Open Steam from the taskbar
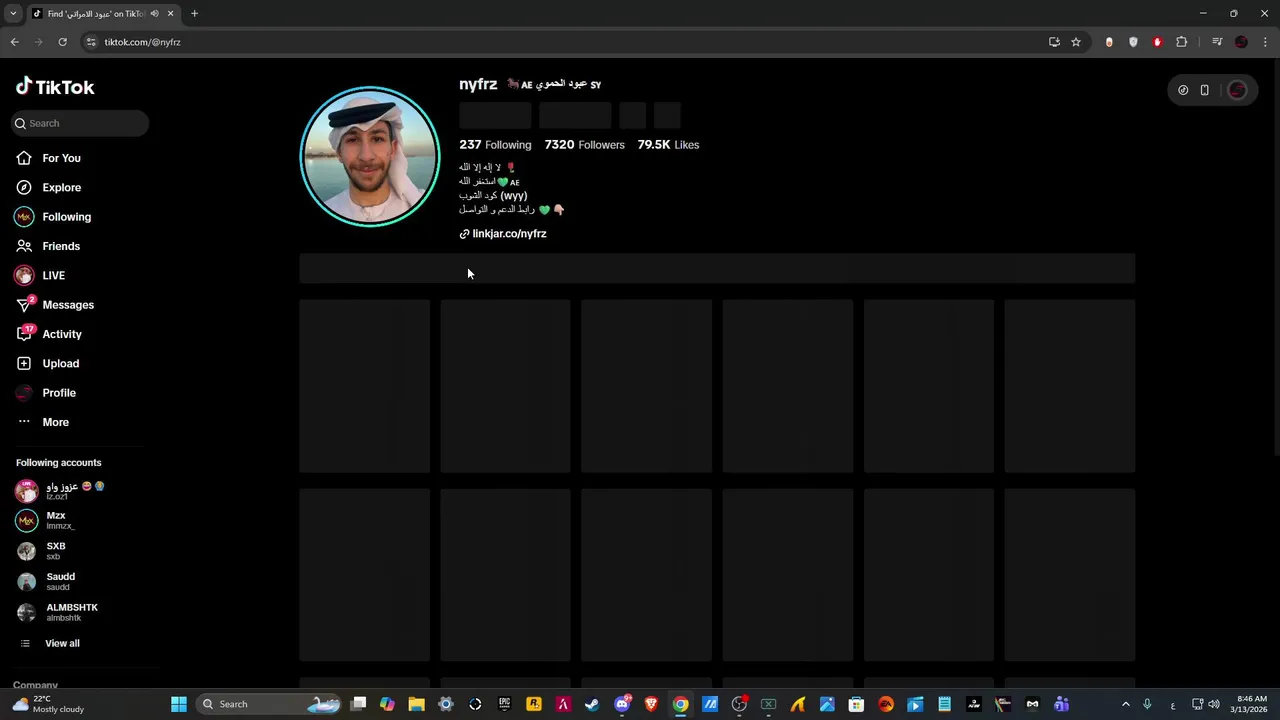Viewport: 1280px width, 720px height. tap(592, 704)
